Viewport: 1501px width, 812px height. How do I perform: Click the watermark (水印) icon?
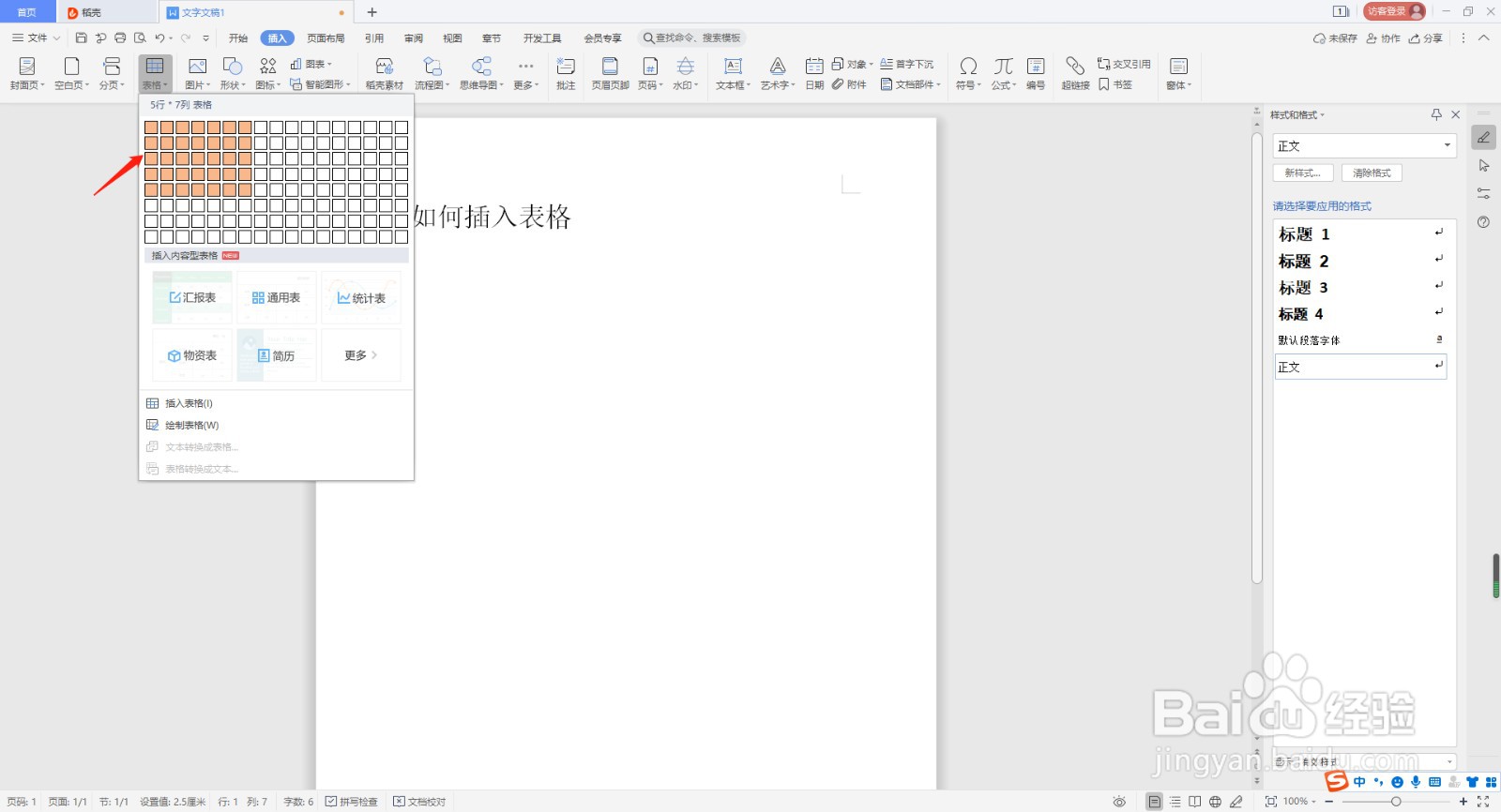pyautogui.click(x=686, y=67)
